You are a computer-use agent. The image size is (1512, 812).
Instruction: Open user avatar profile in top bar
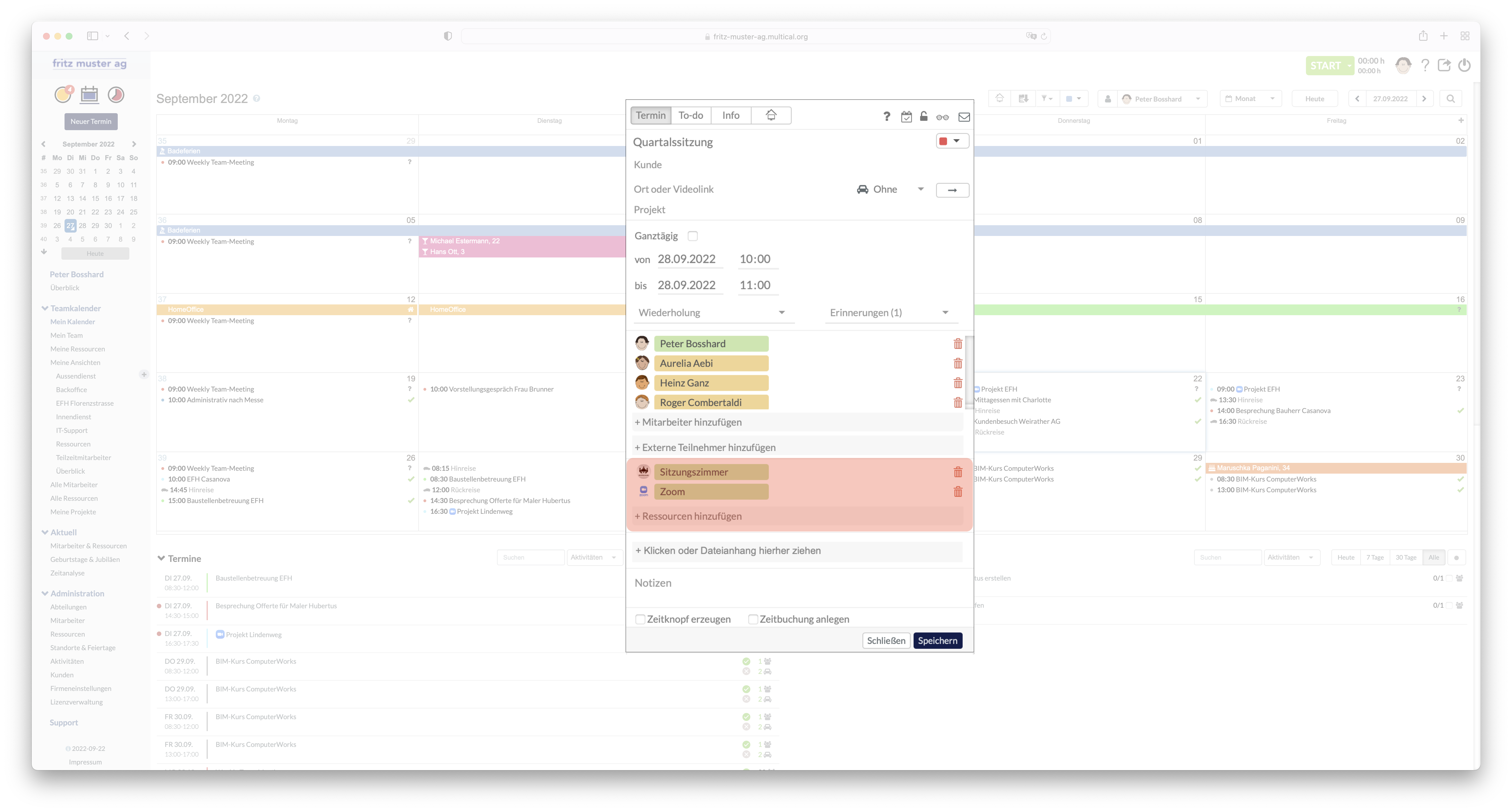[1403, 65]
